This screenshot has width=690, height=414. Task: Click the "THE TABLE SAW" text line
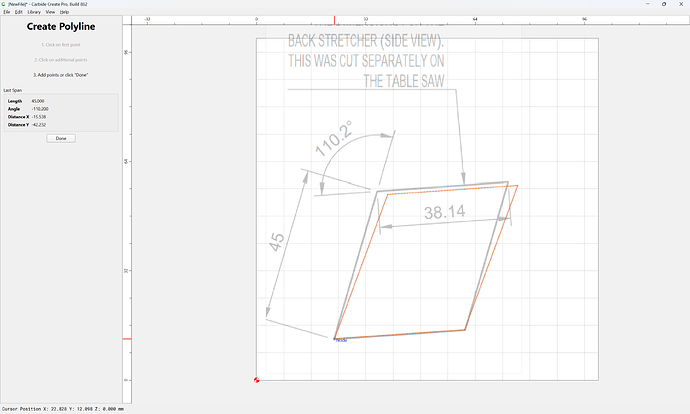[404, 81]
